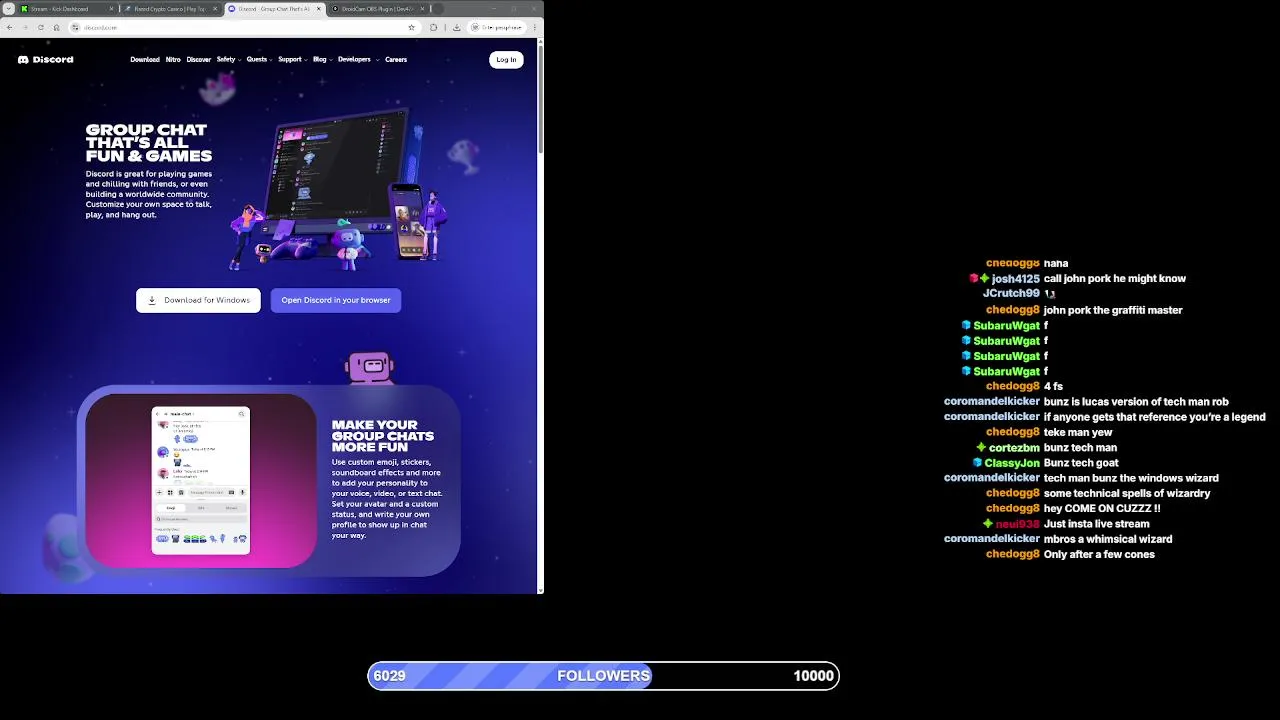This screenshot has height=720, width=1280.
Task: Click the MAKE YOUR GROUP CHATS MORE FUN heading
Action: (382, 436)
